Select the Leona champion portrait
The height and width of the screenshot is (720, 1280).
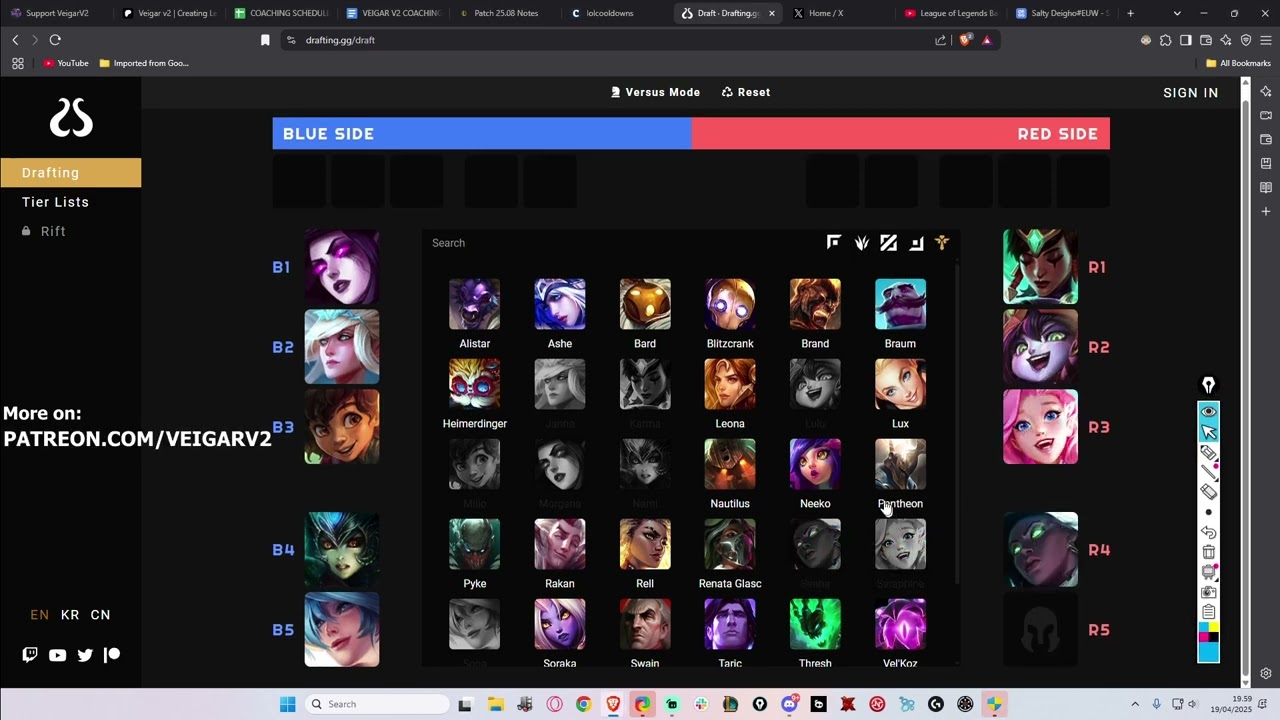click(730, 384)
